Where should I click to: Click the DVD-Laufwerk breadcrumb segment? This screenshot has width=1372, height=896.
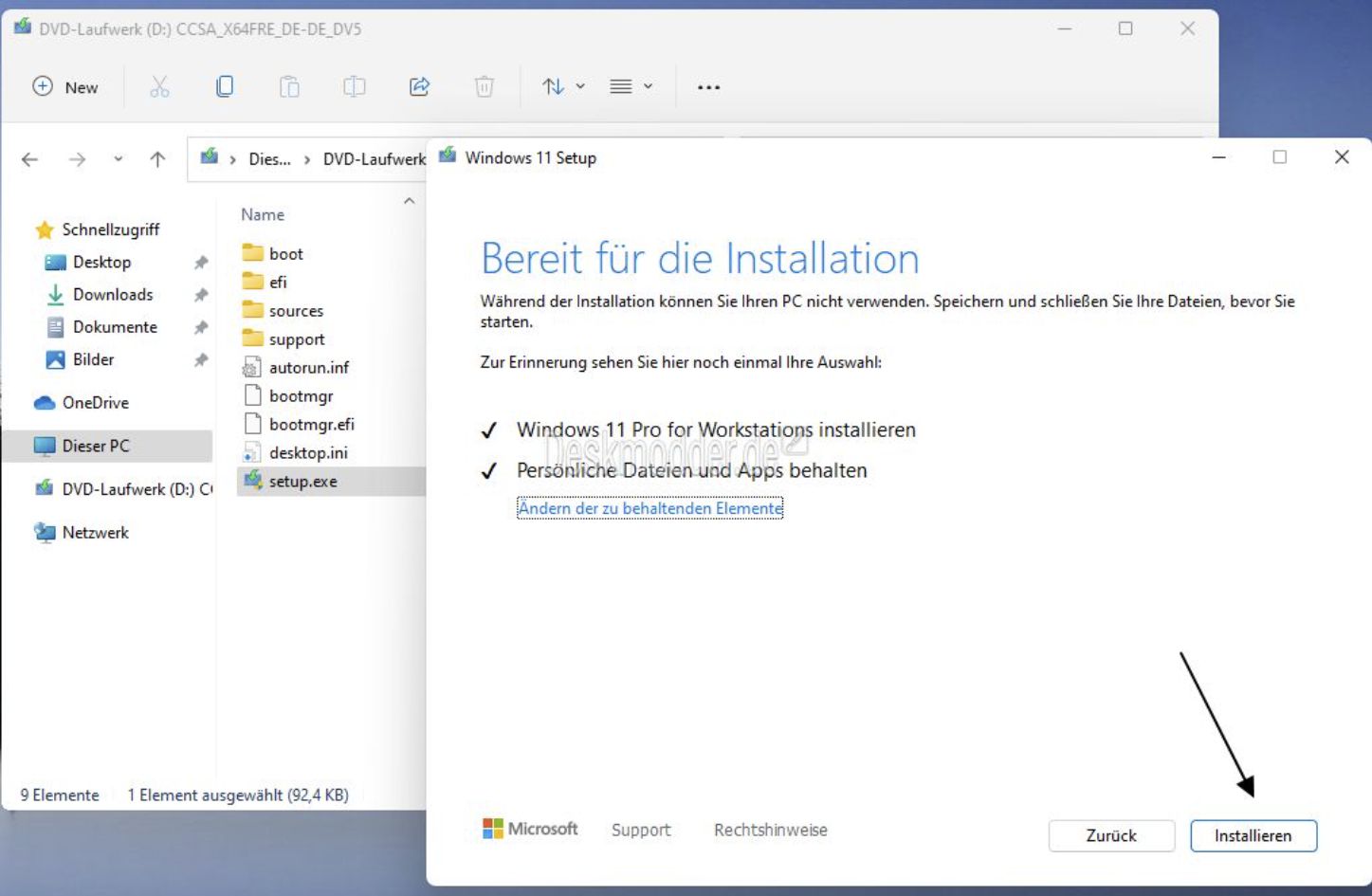374,159
